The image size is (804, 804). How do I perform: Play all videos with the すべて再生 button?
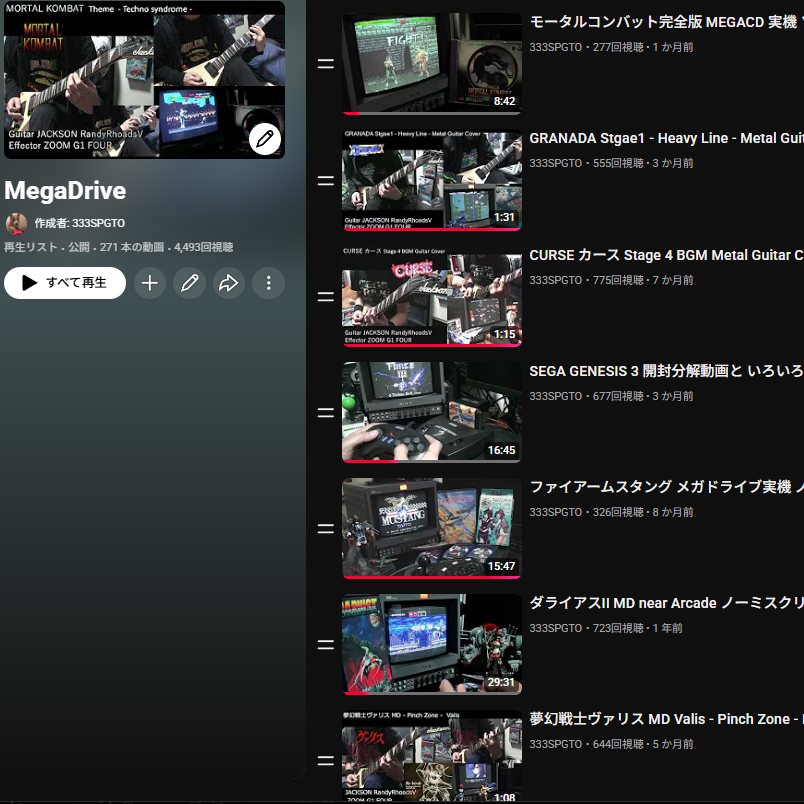coord(64,283)
